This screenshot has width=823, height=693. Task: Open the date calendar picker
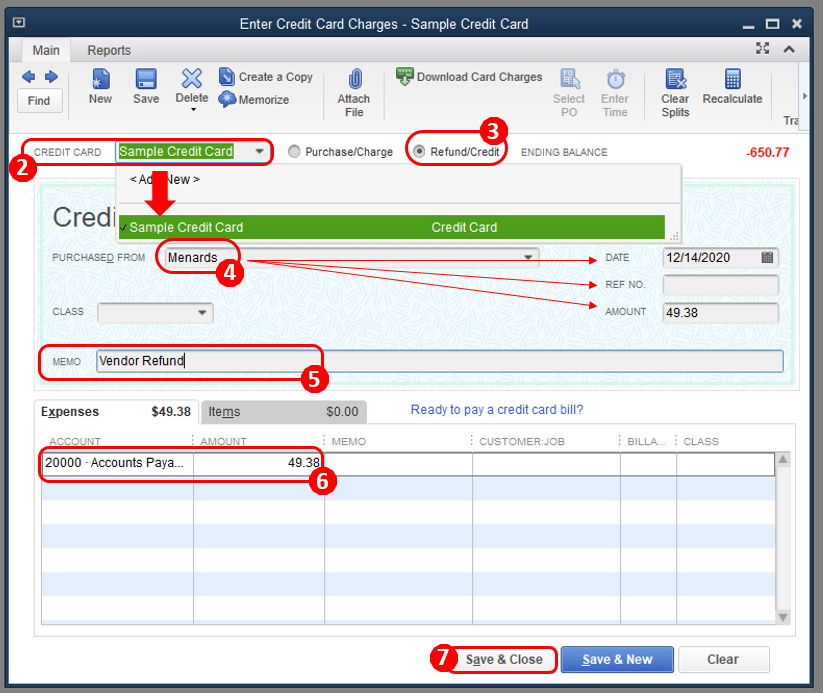click(767, 258)
